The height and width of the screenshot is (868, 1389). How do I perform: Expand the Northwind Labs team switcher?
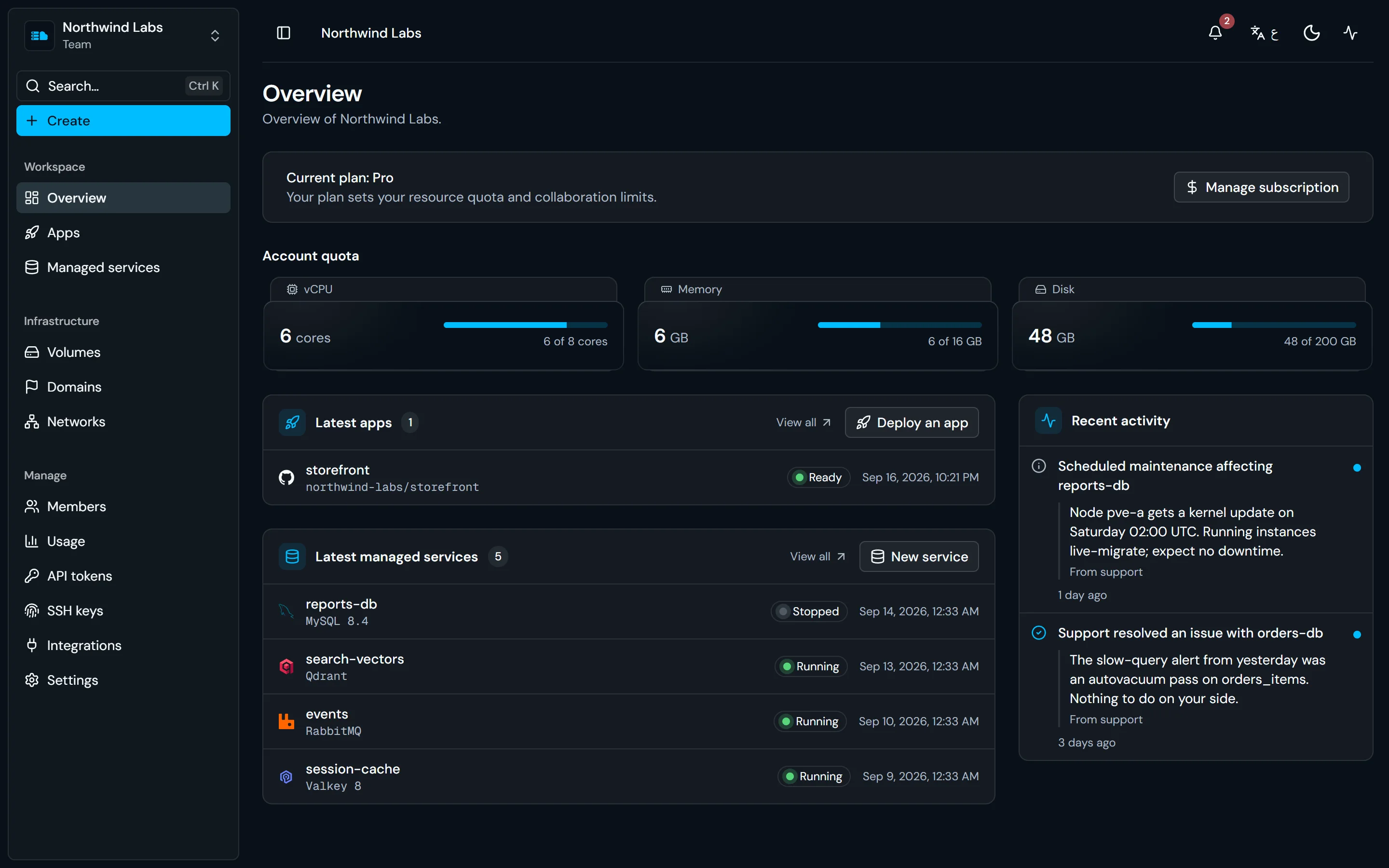pos(123,36)
